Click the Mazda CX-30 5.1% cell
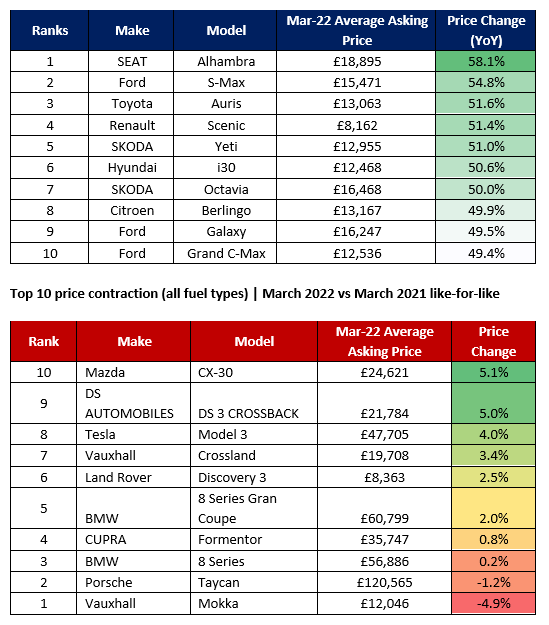 pyautogui.click(x=494, y=372)
